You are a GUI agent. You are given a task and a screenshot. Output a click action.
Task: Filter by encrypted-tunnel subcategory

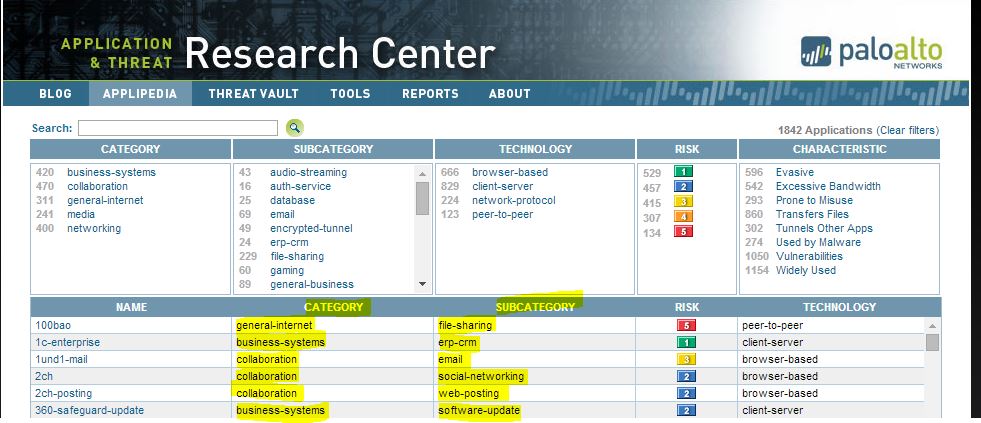pyautogui.click(x=311, y=228)
